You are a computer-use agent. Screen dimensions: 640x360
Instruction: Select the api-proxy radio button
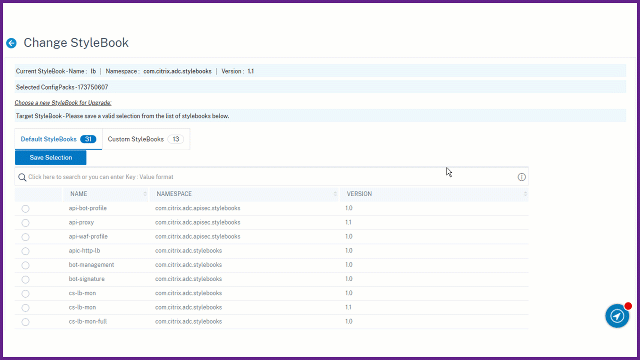25,223
